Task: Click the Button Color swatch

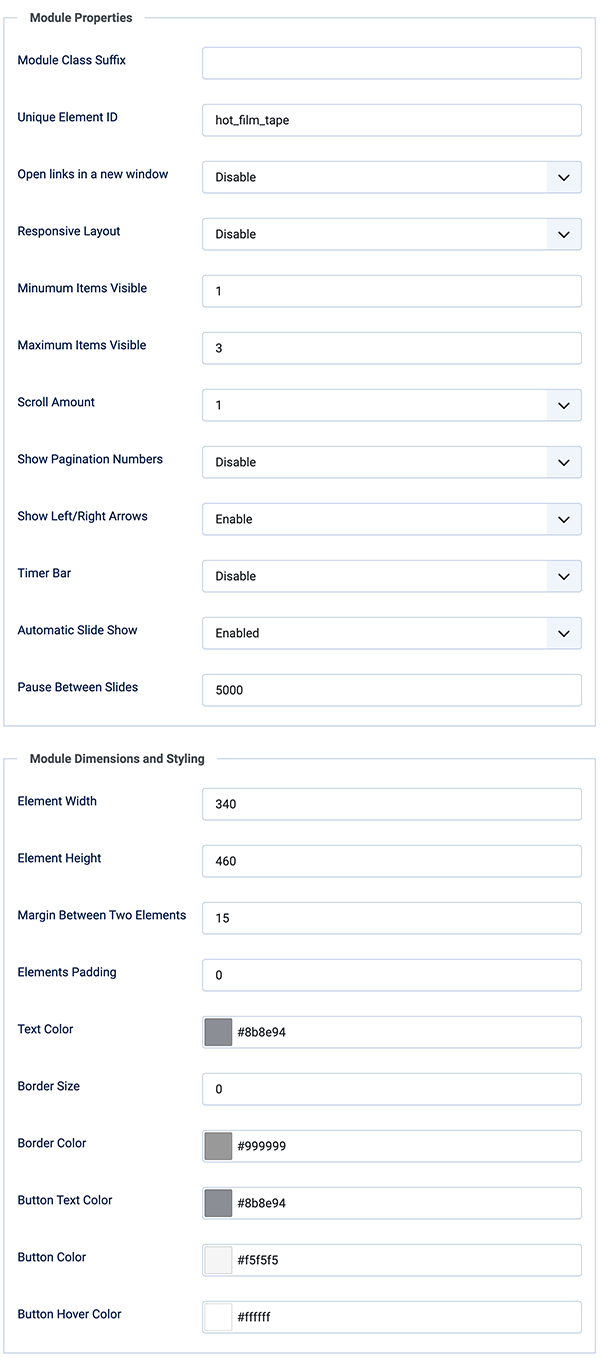Action: (218, 1260)
